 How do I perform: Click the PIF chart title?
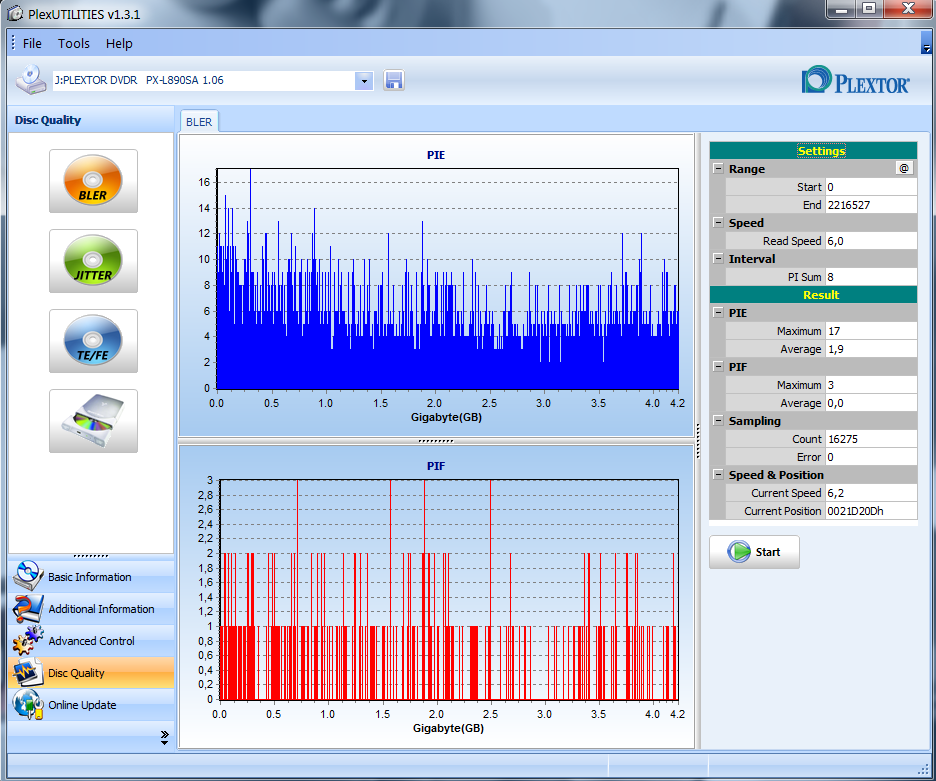click(436, 466)
